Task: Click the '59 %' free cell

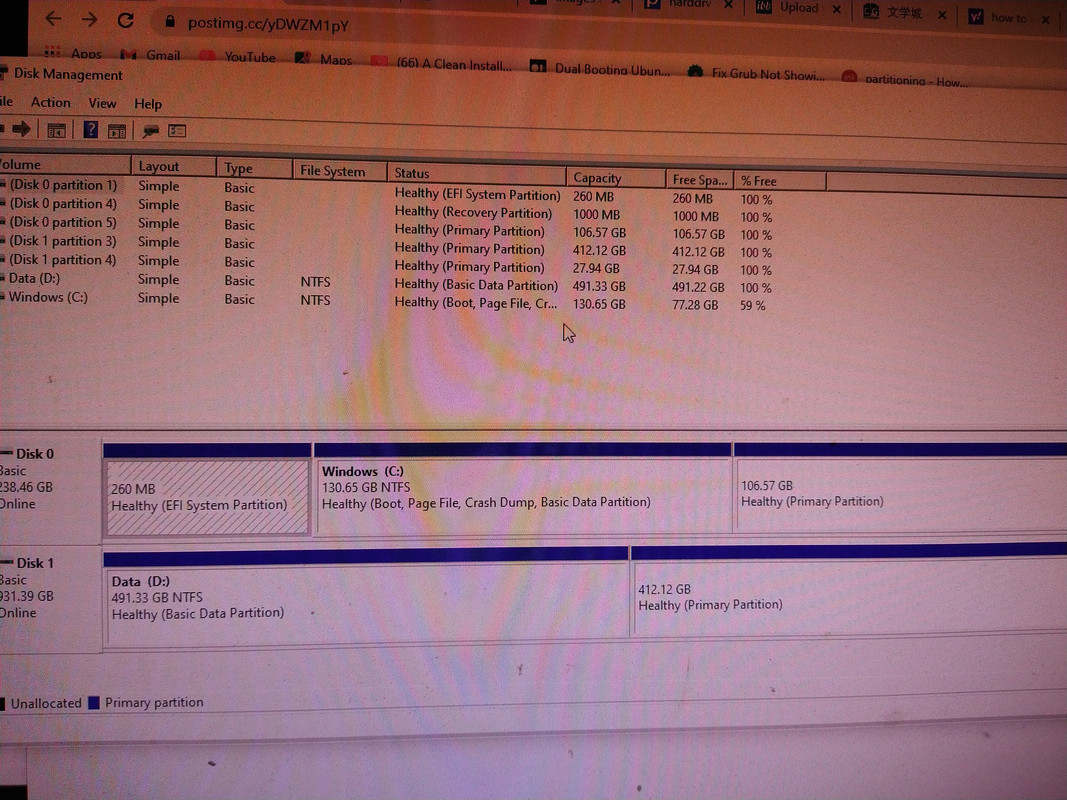Action: click(x=753, y=305)
